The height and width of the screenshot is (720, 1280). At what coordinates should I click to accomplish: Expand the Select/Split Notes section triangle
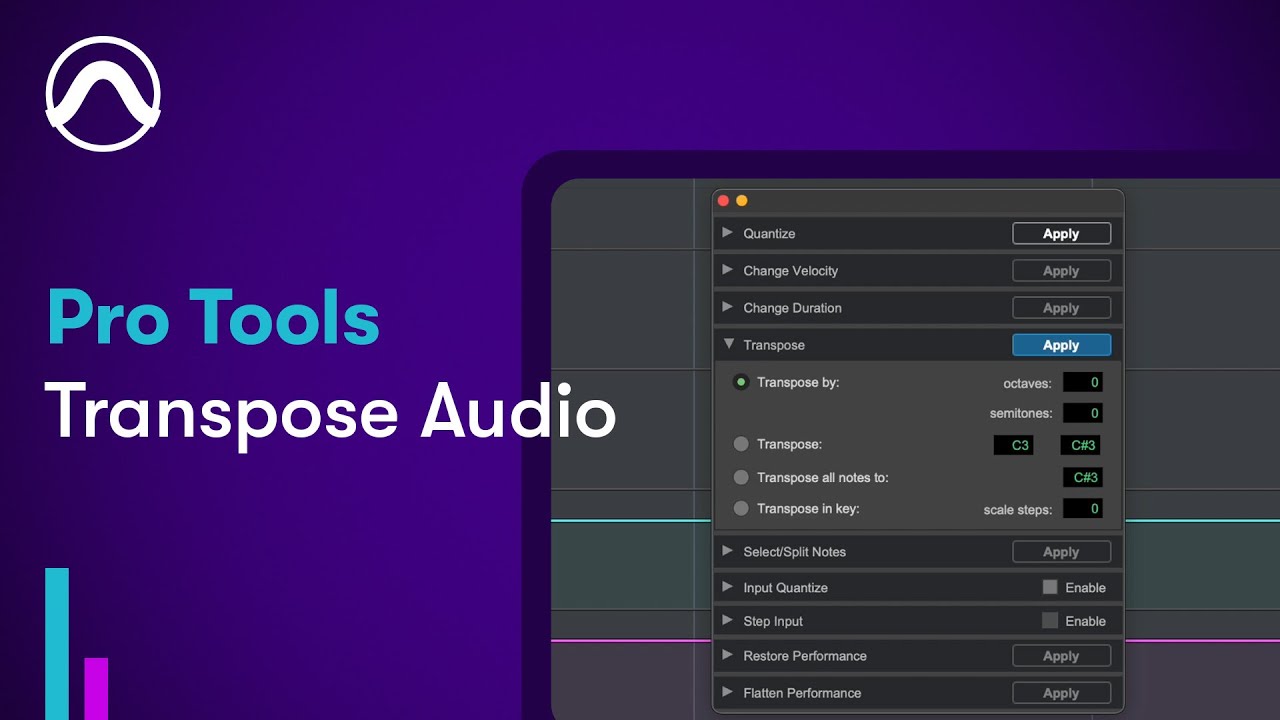click(728, 551)
